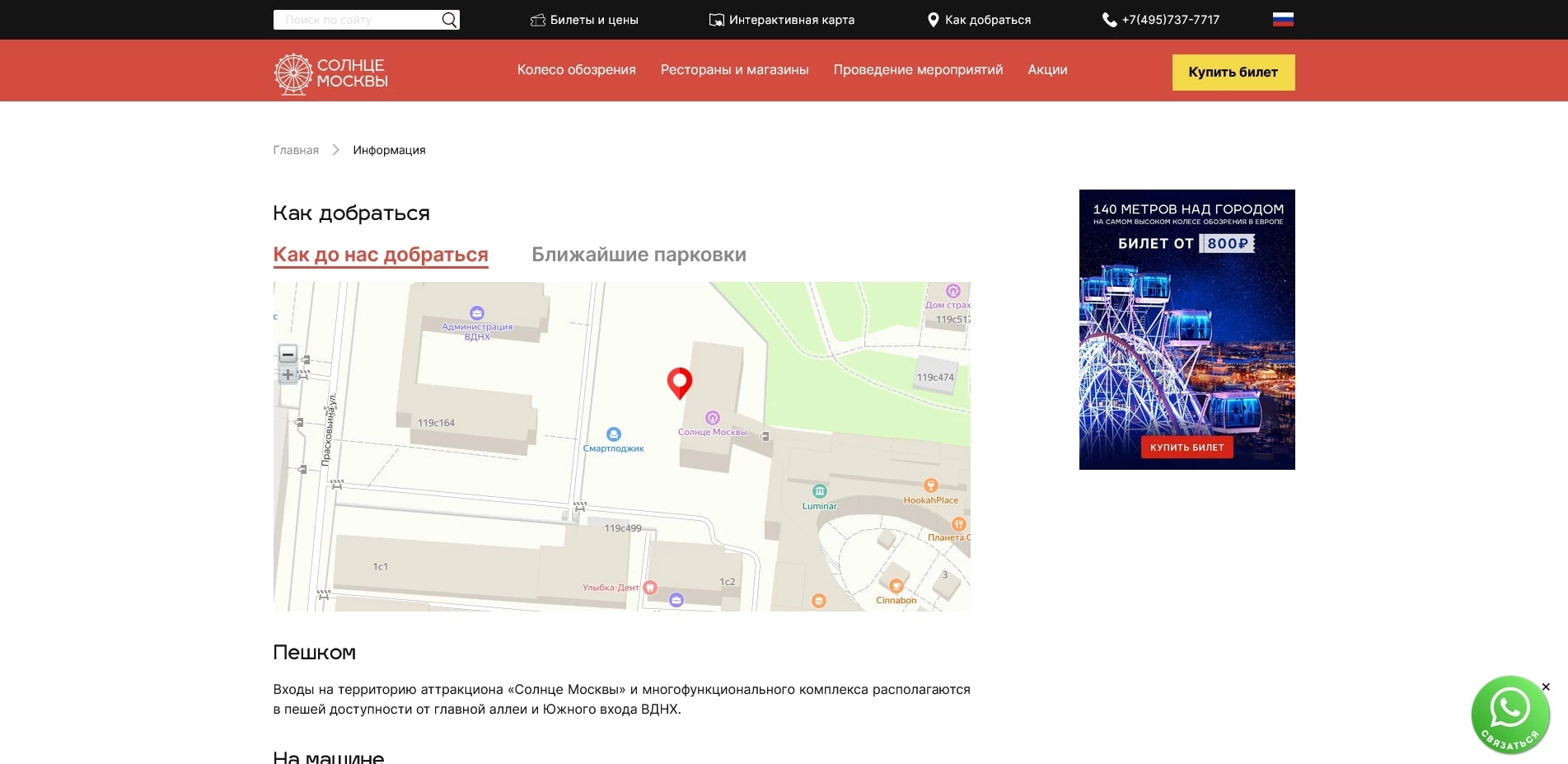Switch language using the Russian flag icon
The image size is (1568, 764).
(1283, 17)
